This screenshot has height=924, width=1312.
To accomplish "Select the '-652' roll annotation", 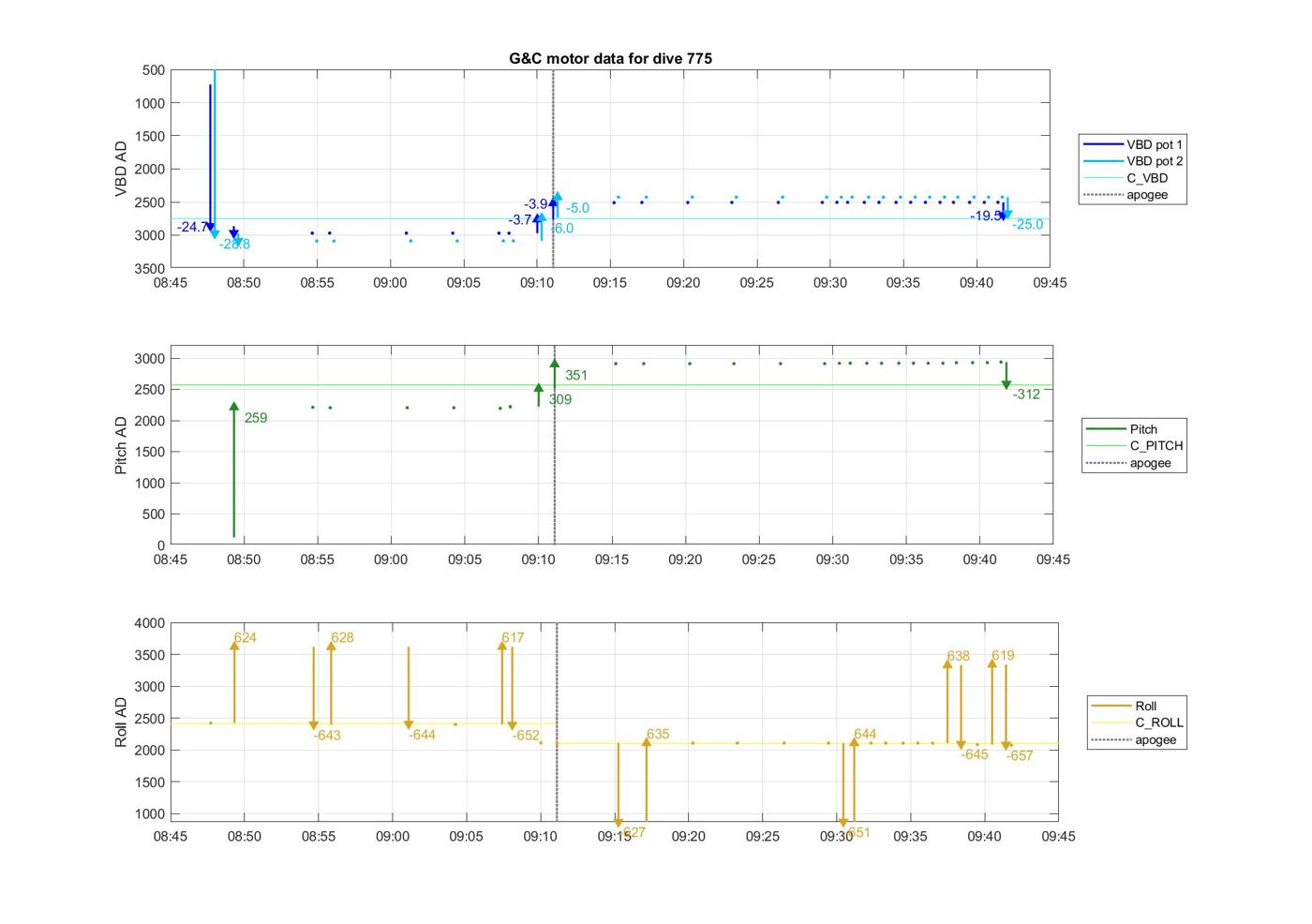I will click(526, 736).
